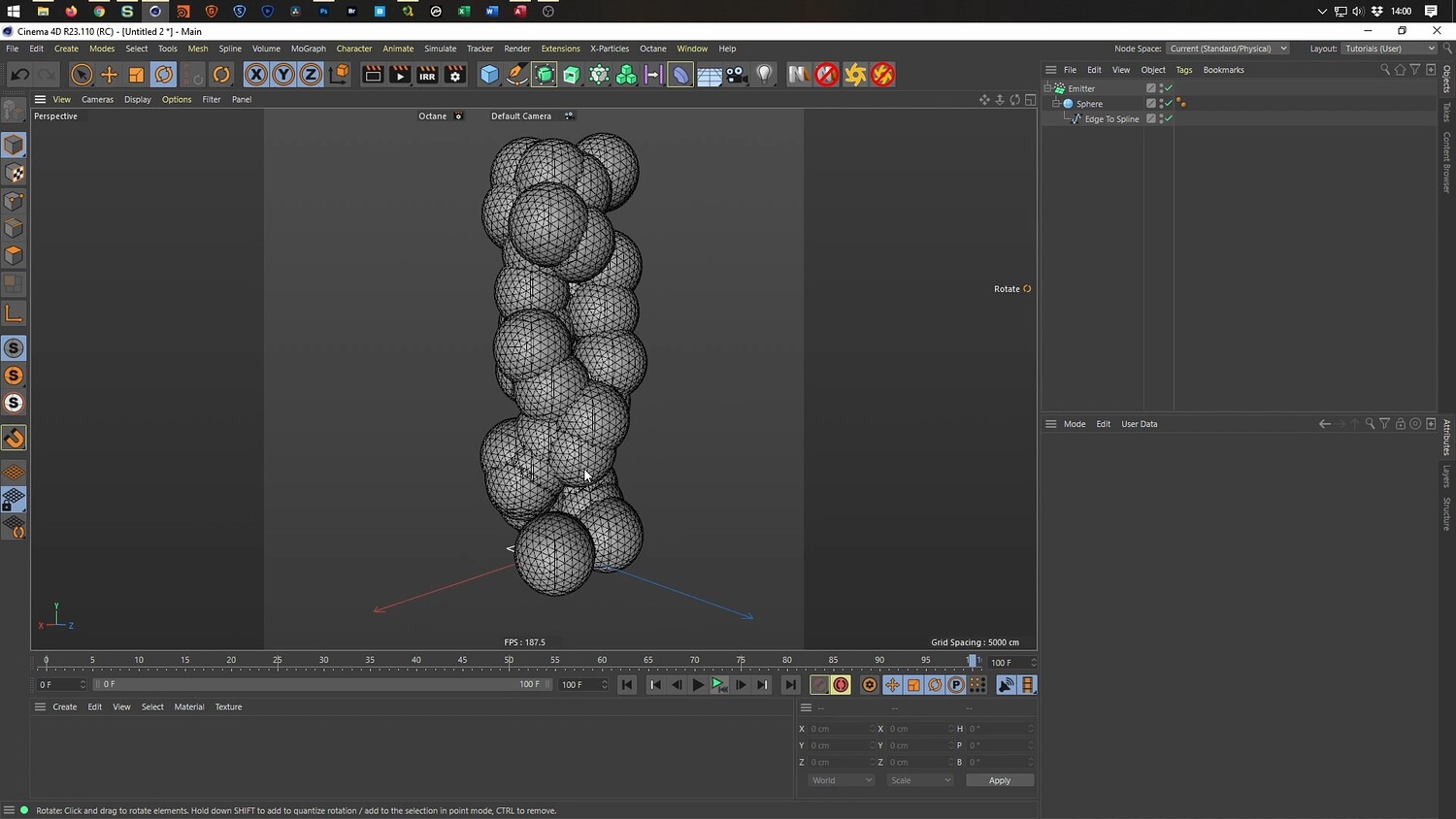Open the Simulate menu
The image size is (1456, 819).
440,49
